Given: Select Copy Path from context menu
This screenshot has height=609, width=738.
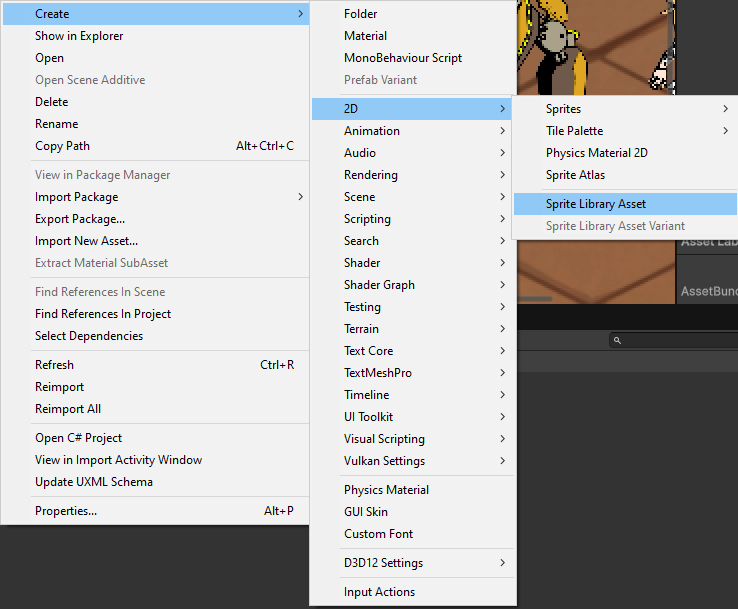Looking at the screenshot, I should [62, 146].
